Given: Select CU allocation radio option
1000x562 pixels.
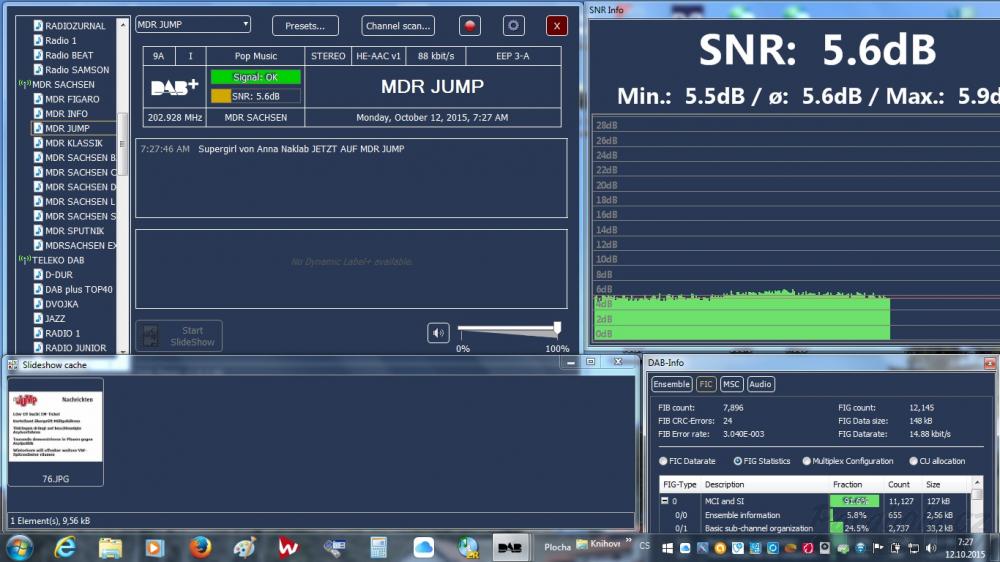Looking at the screenshot, I should click(x=913, y=461).
